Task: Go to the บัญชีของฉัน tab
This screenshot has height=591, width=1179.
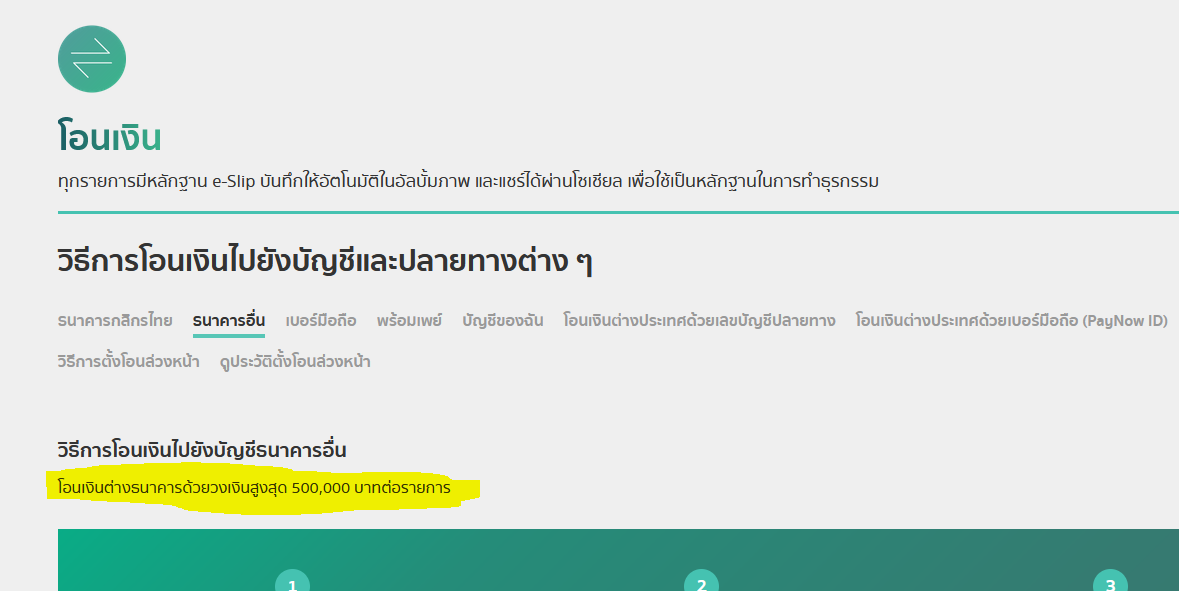Action: [x=503, y=320]
